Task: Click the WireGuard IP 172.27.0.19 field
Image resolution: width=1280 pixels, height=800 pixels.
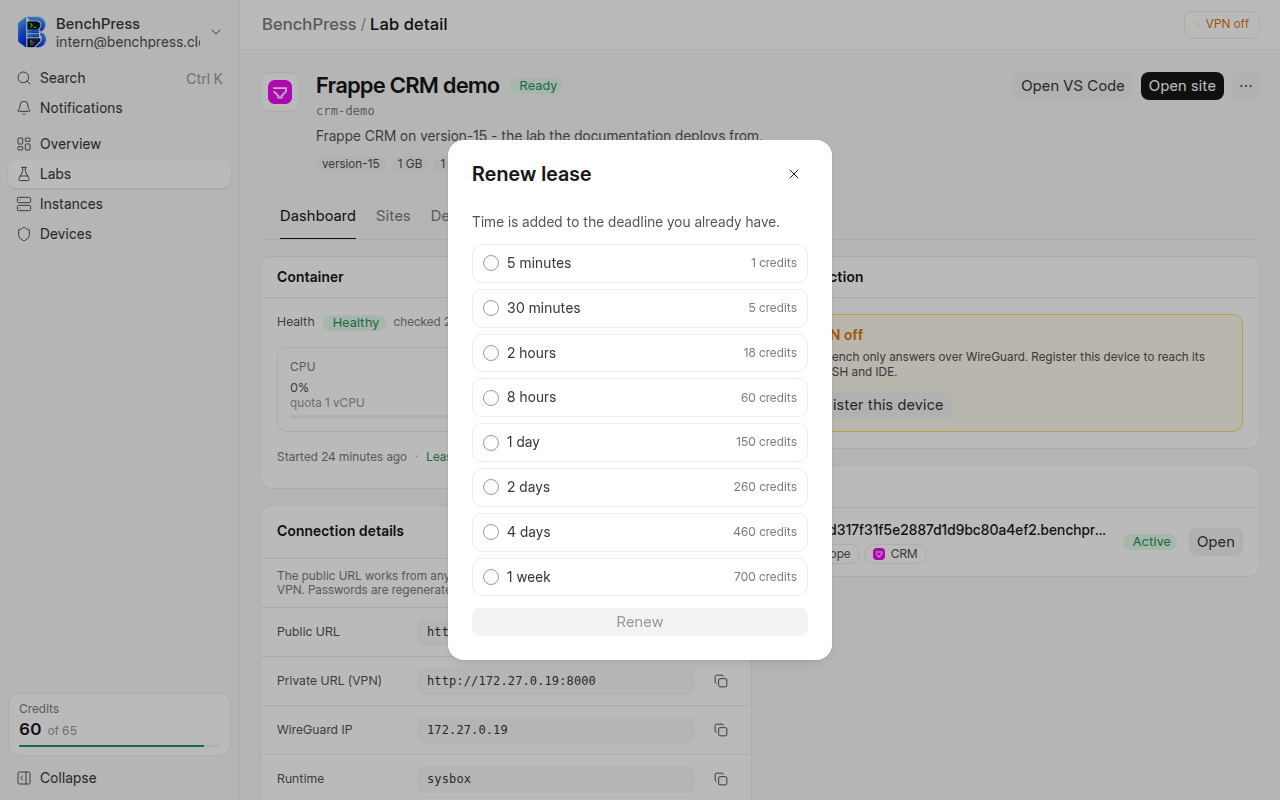Action: [555, 730]
